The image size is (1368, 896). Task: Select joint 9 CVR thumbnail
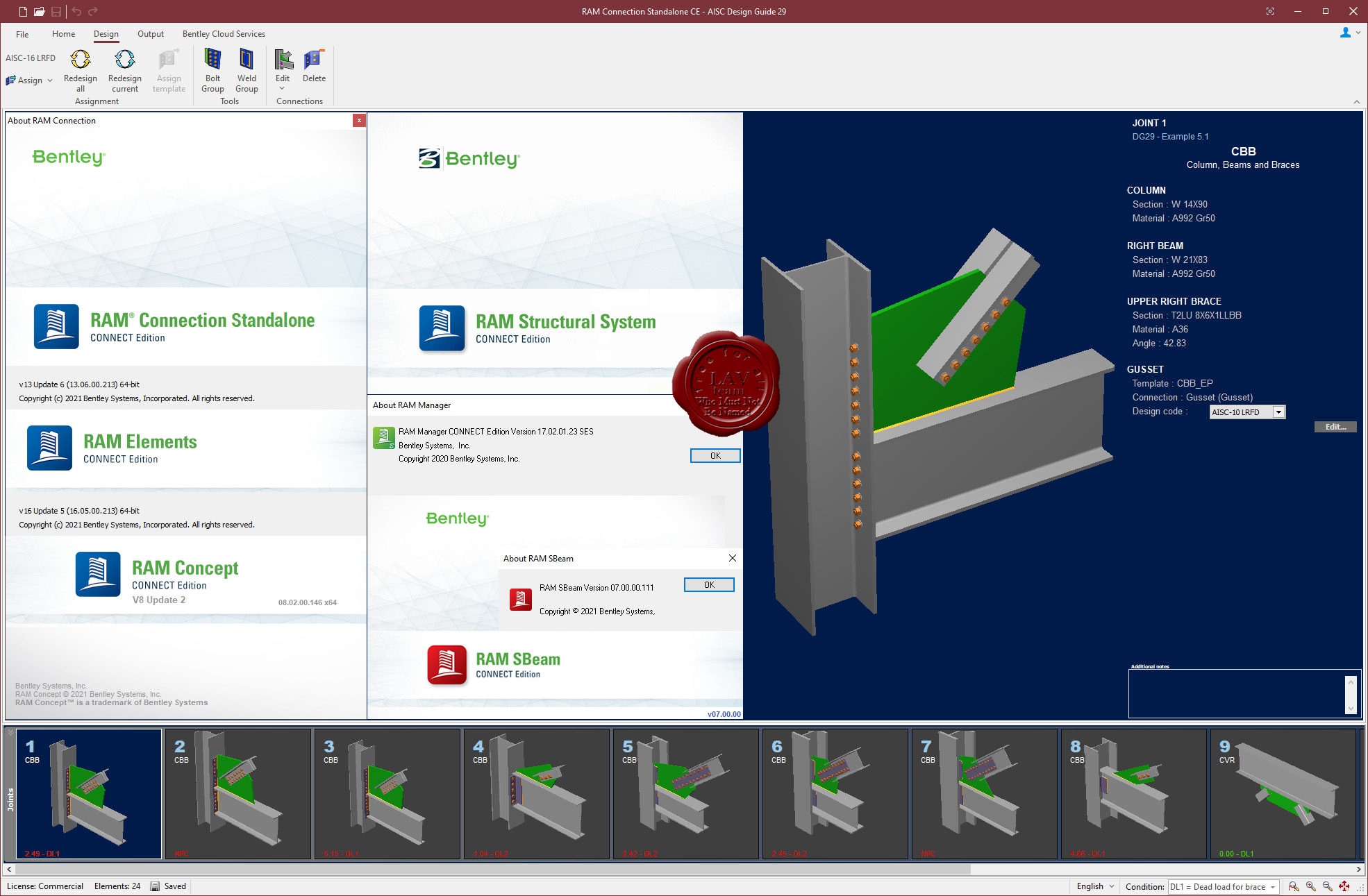(1283, 794)
